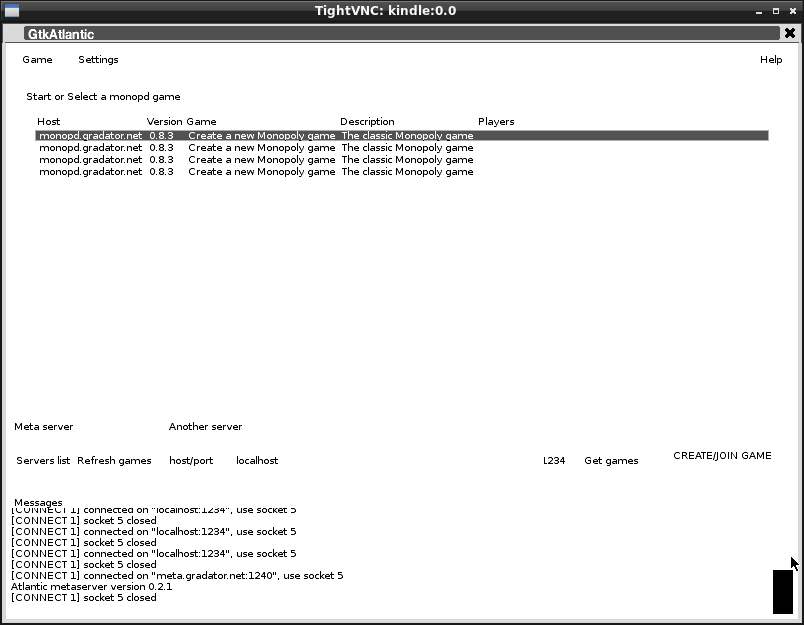Click the messages pane scrollbar thumb
The height and width of the screenshot is (625, 804).
coord(783,592)
